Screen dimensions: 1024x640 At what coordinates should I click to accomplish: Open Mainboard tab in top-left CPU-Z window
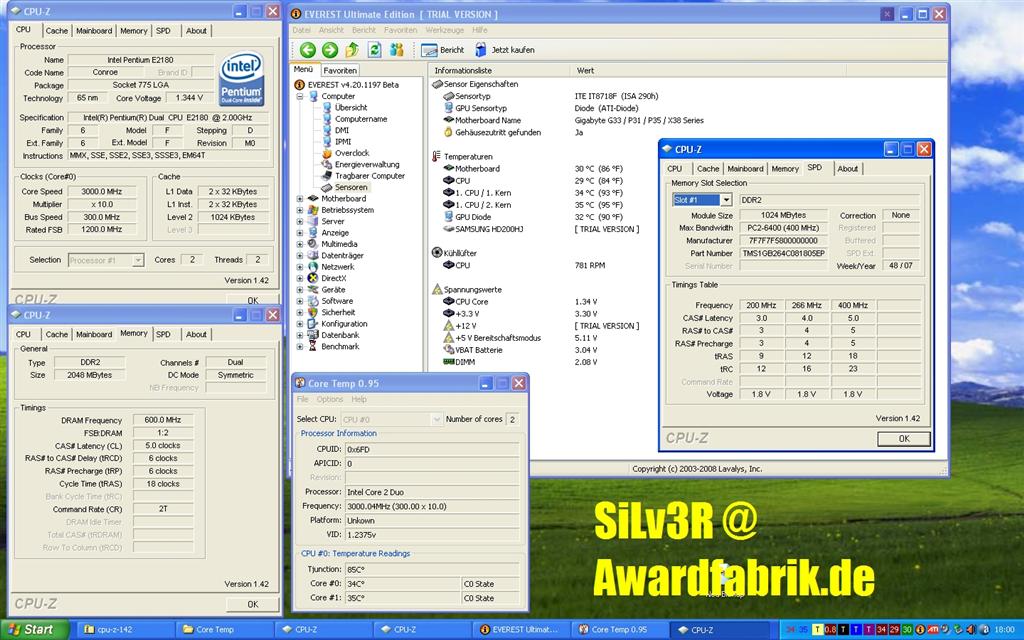pyautogui.click(x=94, y=31)
